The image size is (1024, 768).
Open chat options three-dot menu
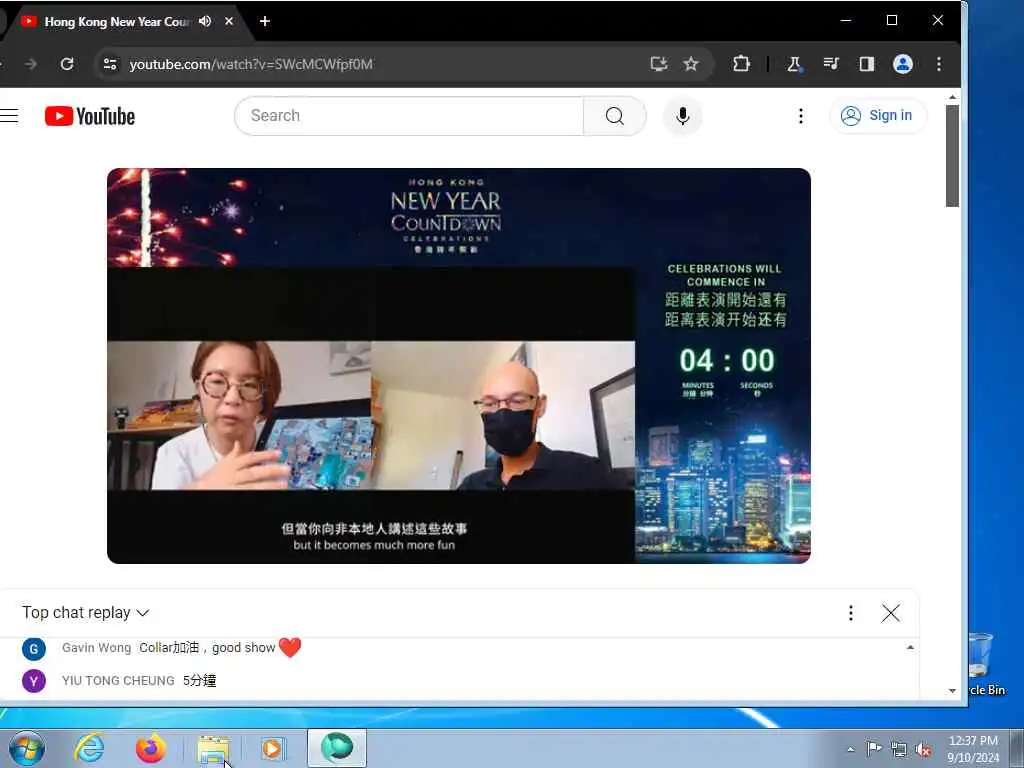click(x=850, y=613)
